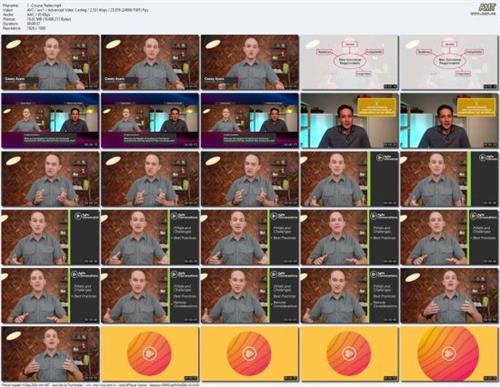
Task: Open the last fifth-row thumbnail without the side panel
Action: (x=449, y=296)
